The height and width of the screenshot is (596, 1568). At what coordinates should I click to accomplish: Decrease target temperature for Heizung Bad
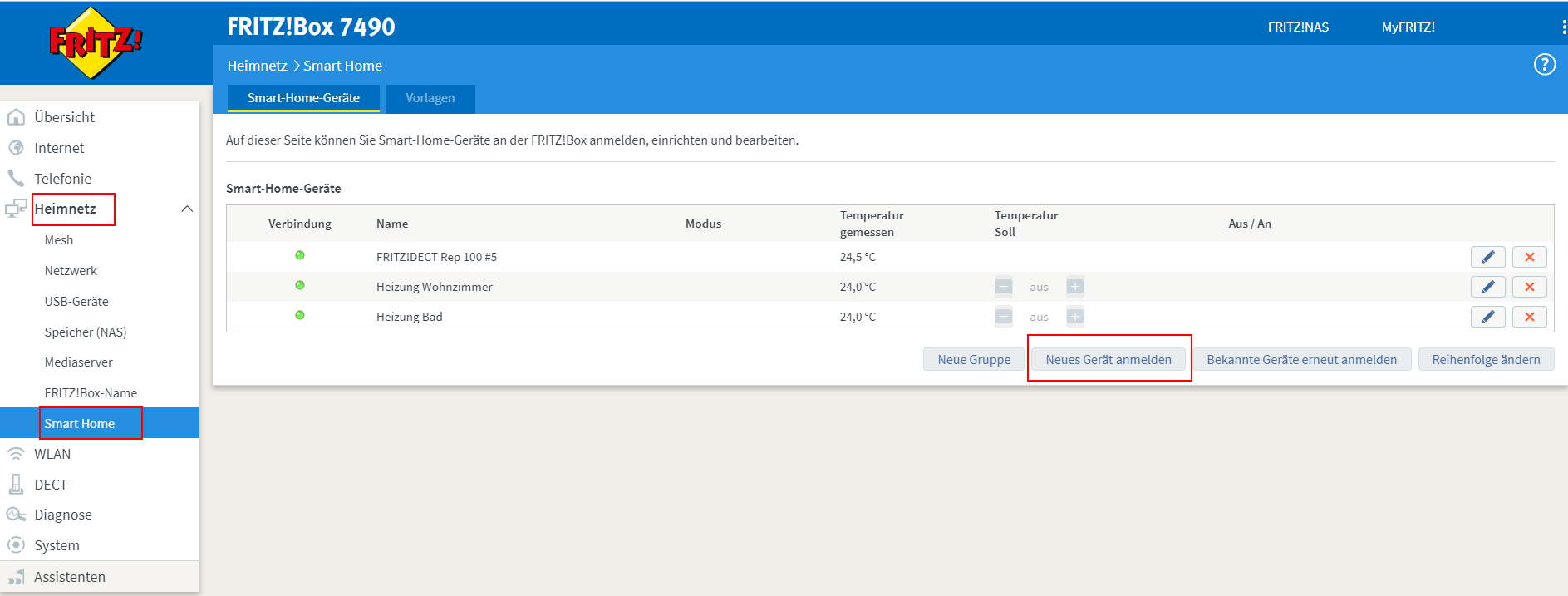point(1004,317)
